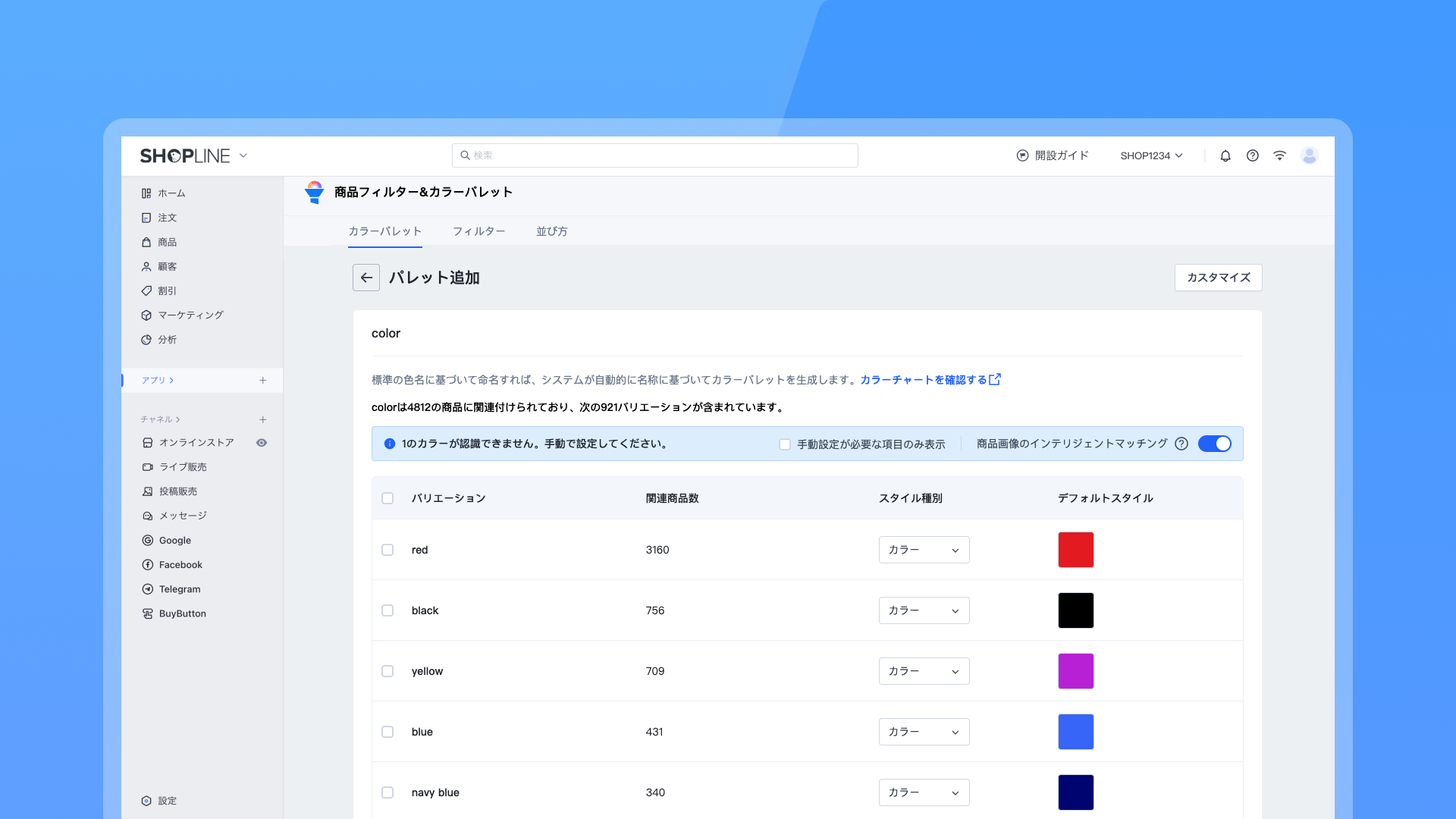This screenshot has width=1456, height=819.
Task: Click the カスタマイズ button
Action: 1218,278
